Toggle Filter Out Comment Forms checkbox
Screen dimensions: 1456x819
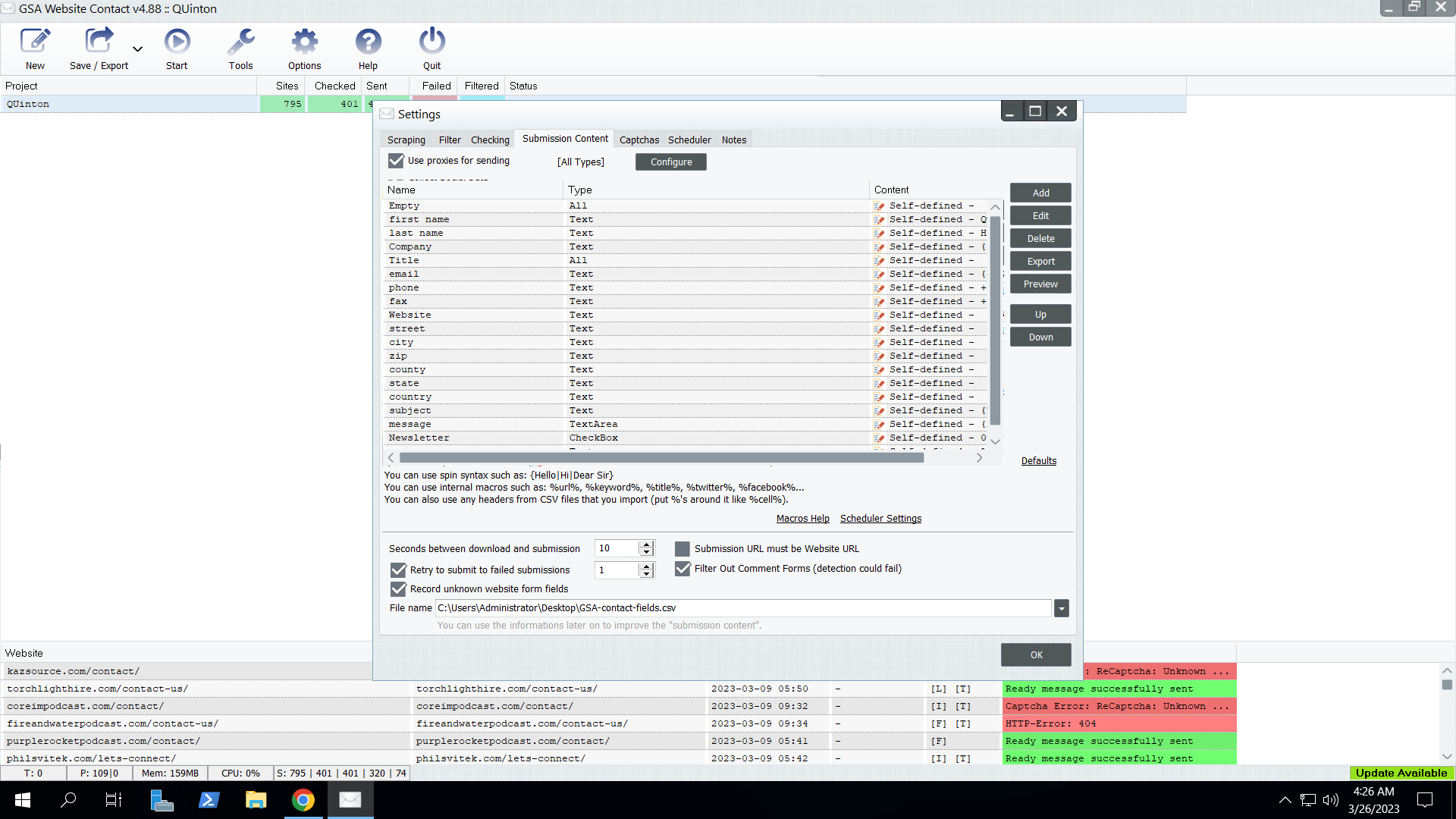pyautogui.click(x=682, y=568)
